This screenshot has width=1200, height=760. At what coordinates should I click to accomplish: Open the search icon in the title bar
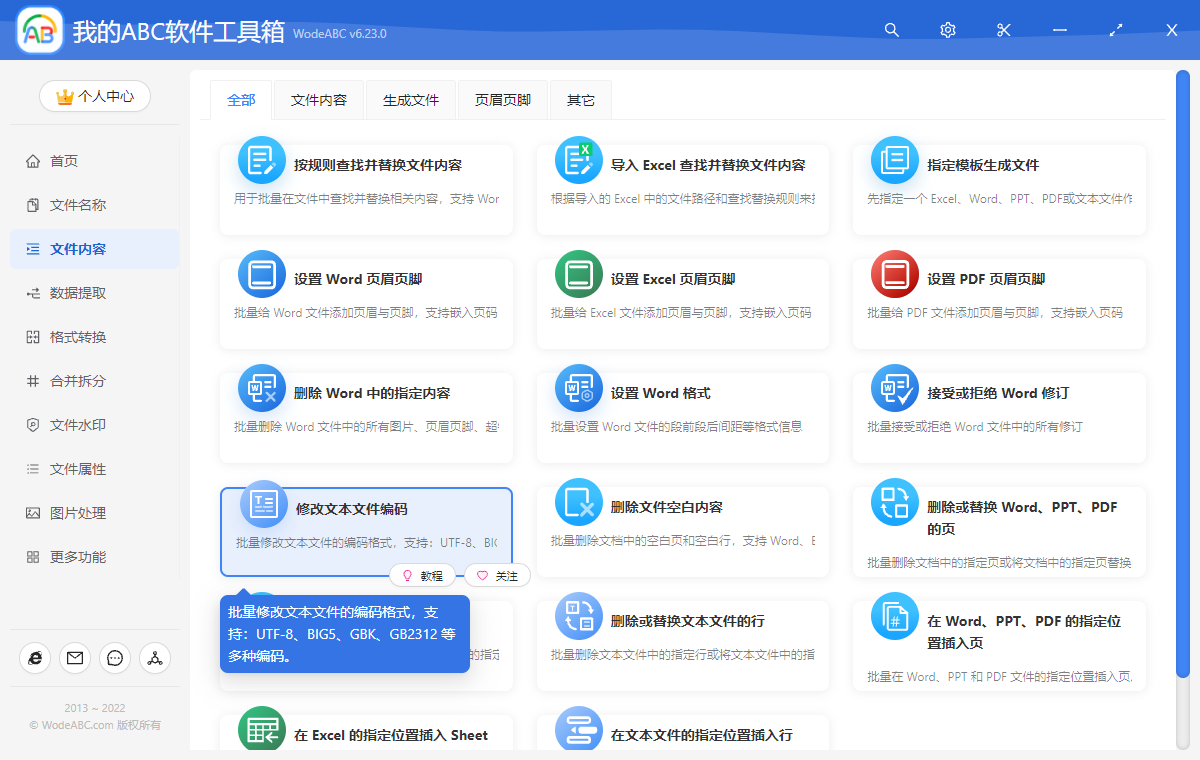[x=891, y=30]
